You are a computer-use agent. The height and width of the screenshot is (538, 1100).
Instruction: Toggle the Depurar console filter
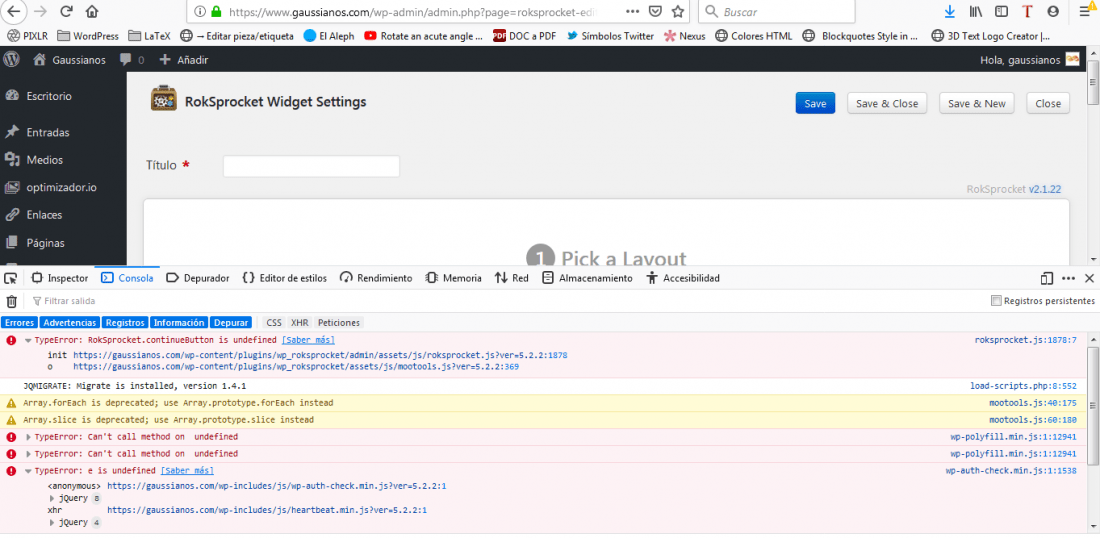click(x=231, y=323)
